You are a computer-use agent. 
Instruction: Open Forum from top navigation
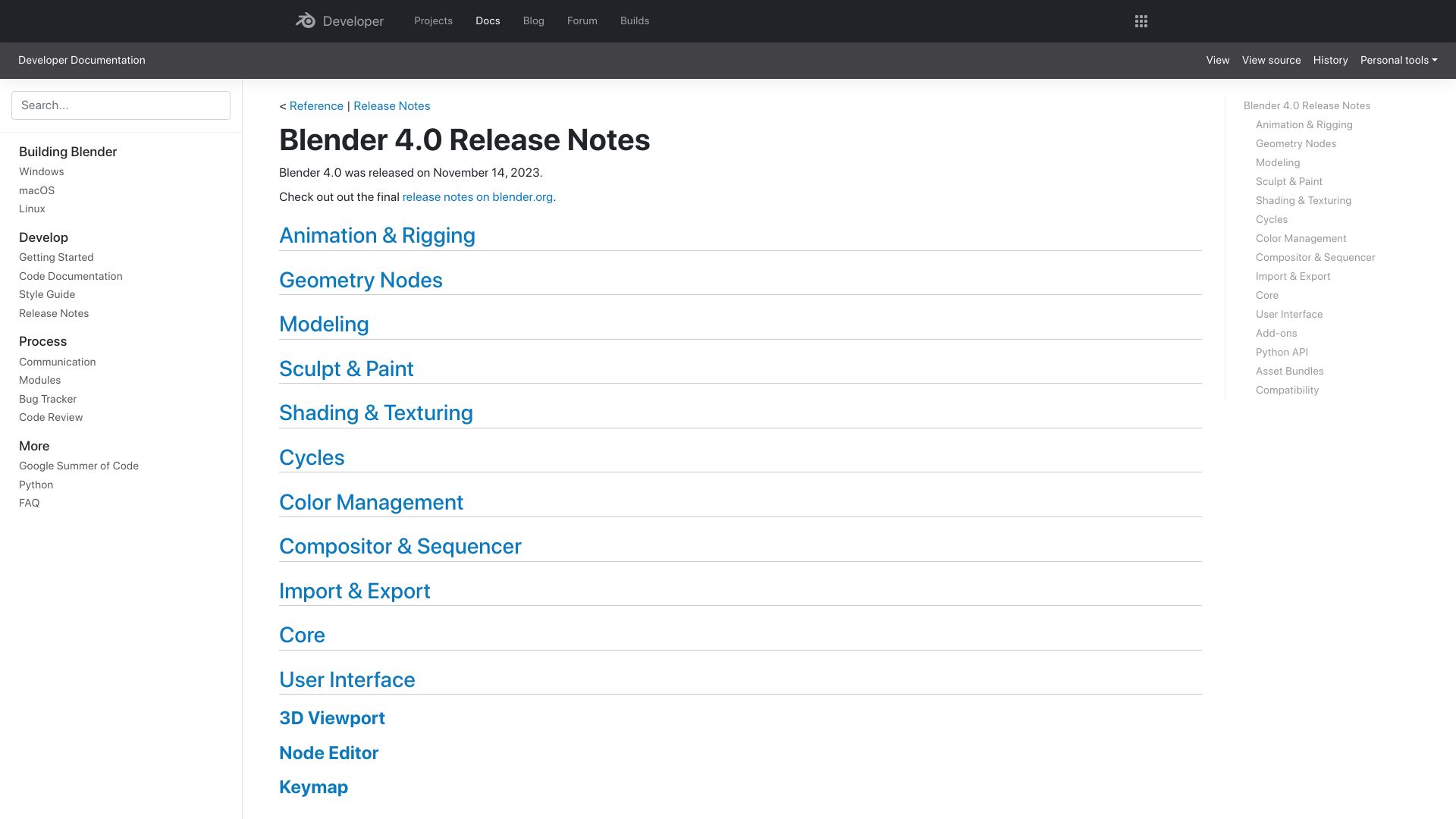tap(582, 21)
